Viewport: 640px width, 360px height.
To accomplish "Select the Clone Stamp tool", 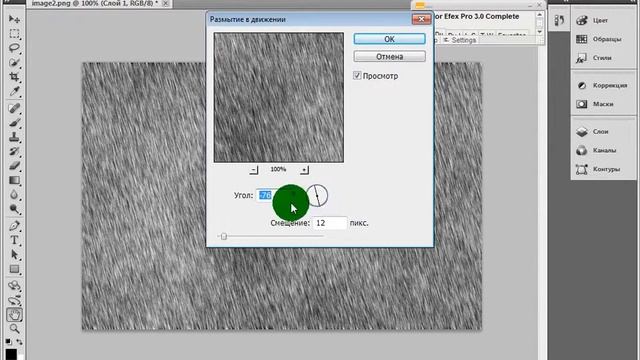I will tap(14, 137).
